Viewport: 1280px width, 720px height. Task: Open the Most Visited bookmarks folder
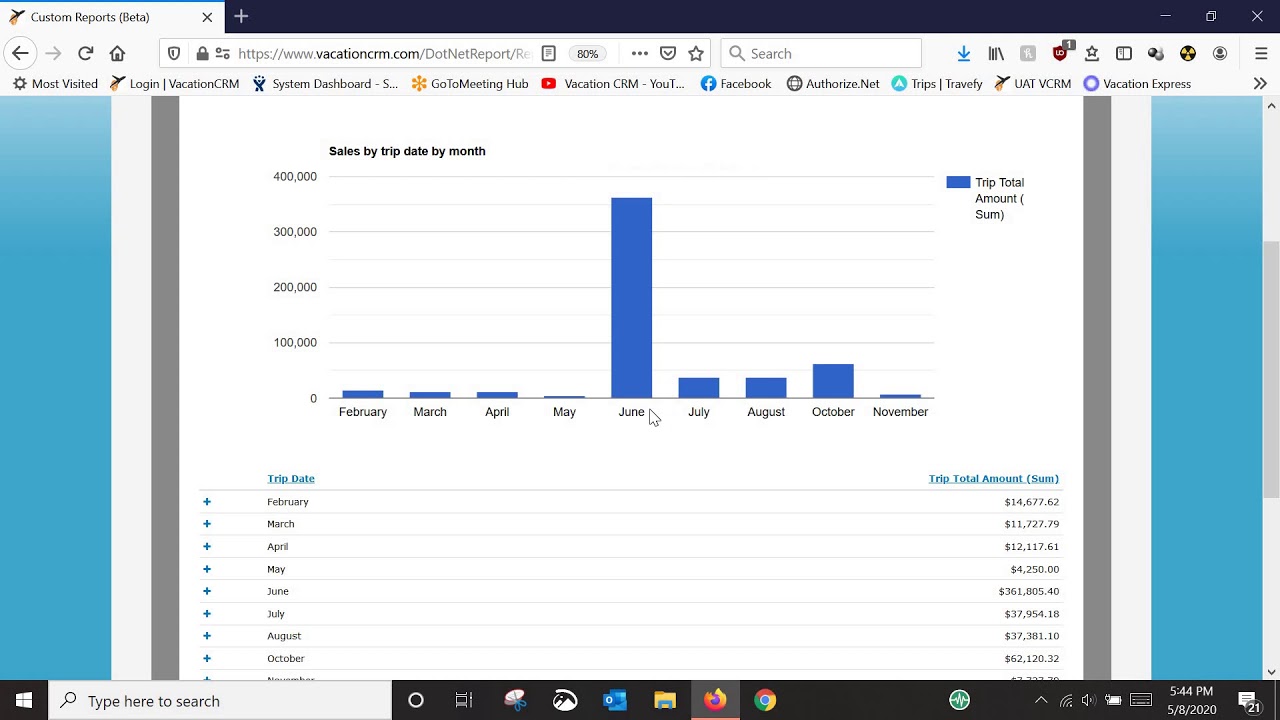(55, 84)
